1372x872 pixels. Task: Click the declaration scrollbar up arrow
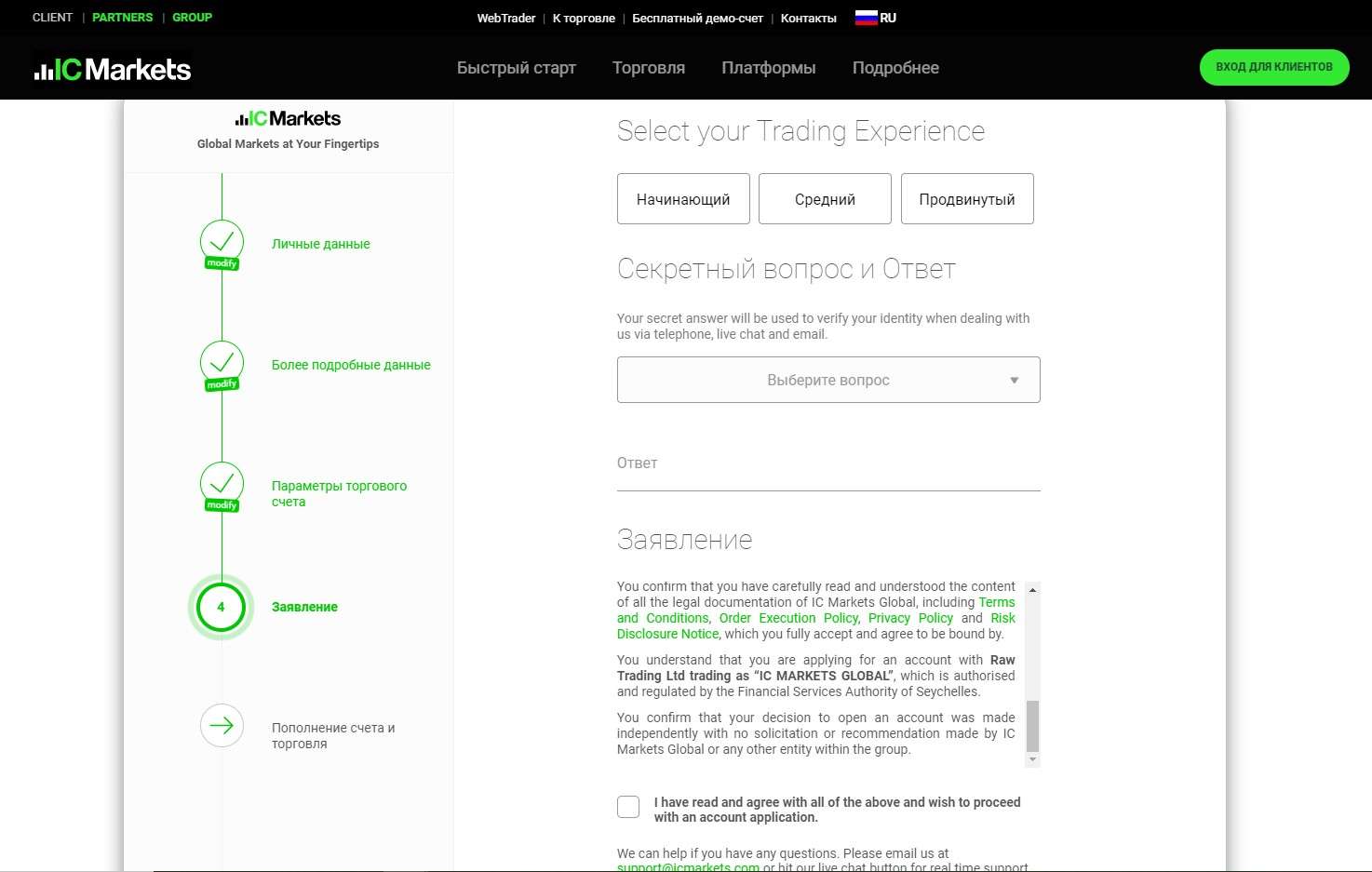click(x=1032, y=590)
